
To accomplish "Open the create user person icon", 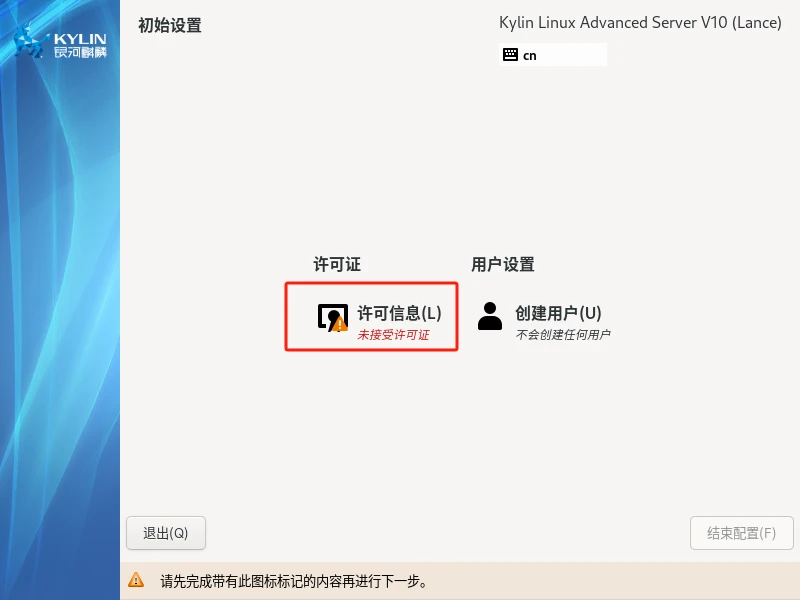I will tap(490, 316).
